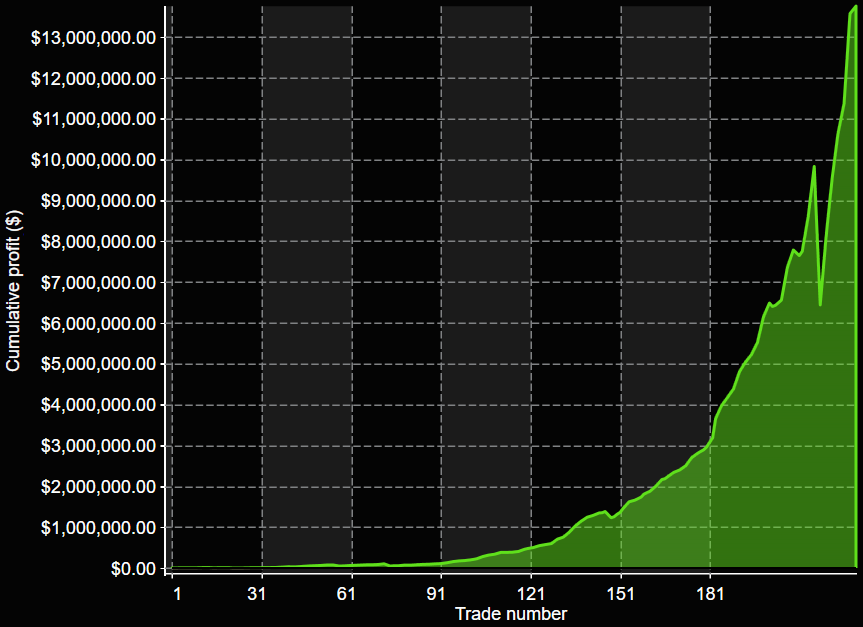863x627 pixels.
Task: Click the $10,000,000.00 y-axis label
Action: click(x=94, y=160)
